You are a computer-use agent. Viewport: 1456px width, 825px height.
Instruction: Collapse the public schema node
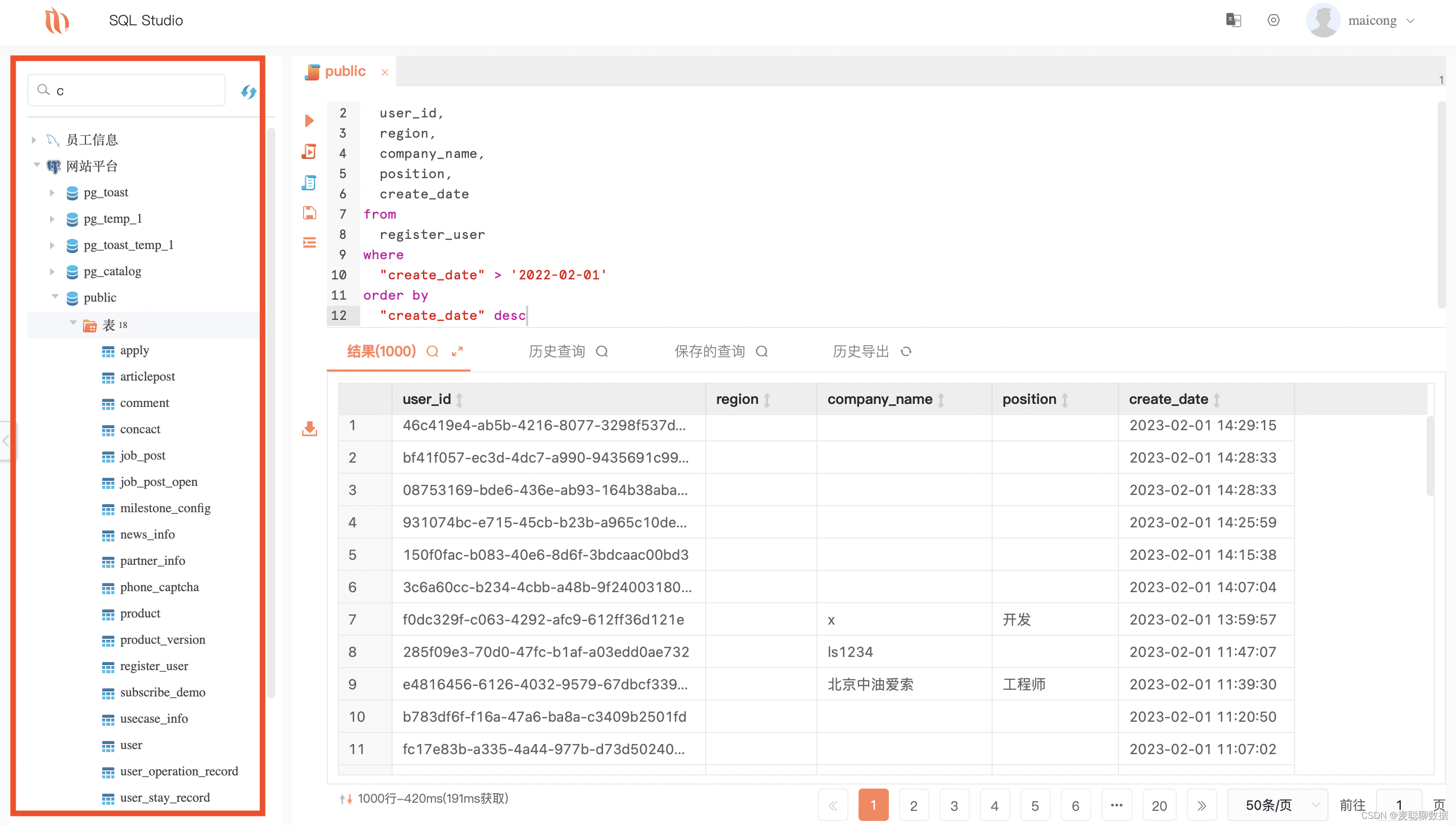[55, 297]
